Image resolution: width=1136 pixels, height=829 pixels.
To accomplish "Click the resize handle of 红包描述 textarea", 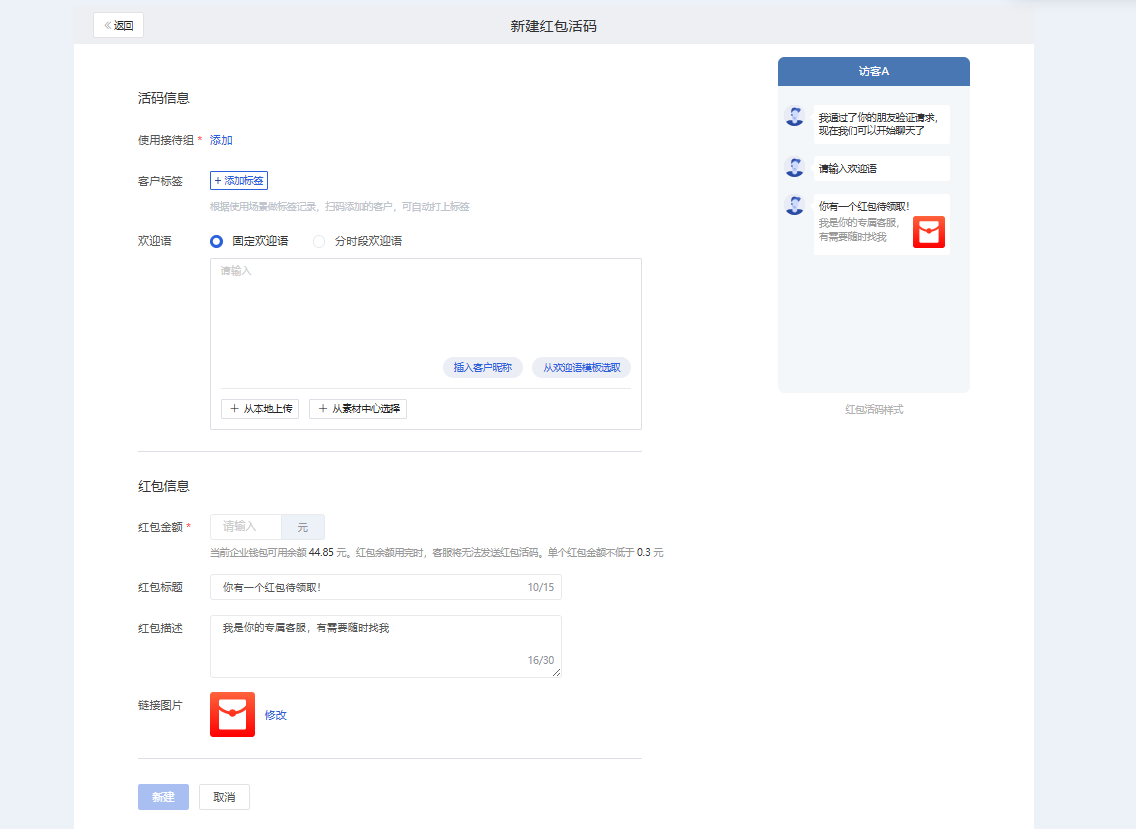I will point(556,672).
